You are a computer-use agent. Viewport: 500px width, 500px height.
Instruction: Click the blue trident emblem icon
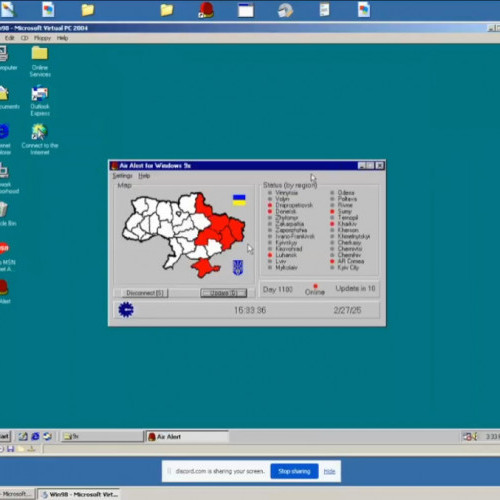click(x=238, y=267)
